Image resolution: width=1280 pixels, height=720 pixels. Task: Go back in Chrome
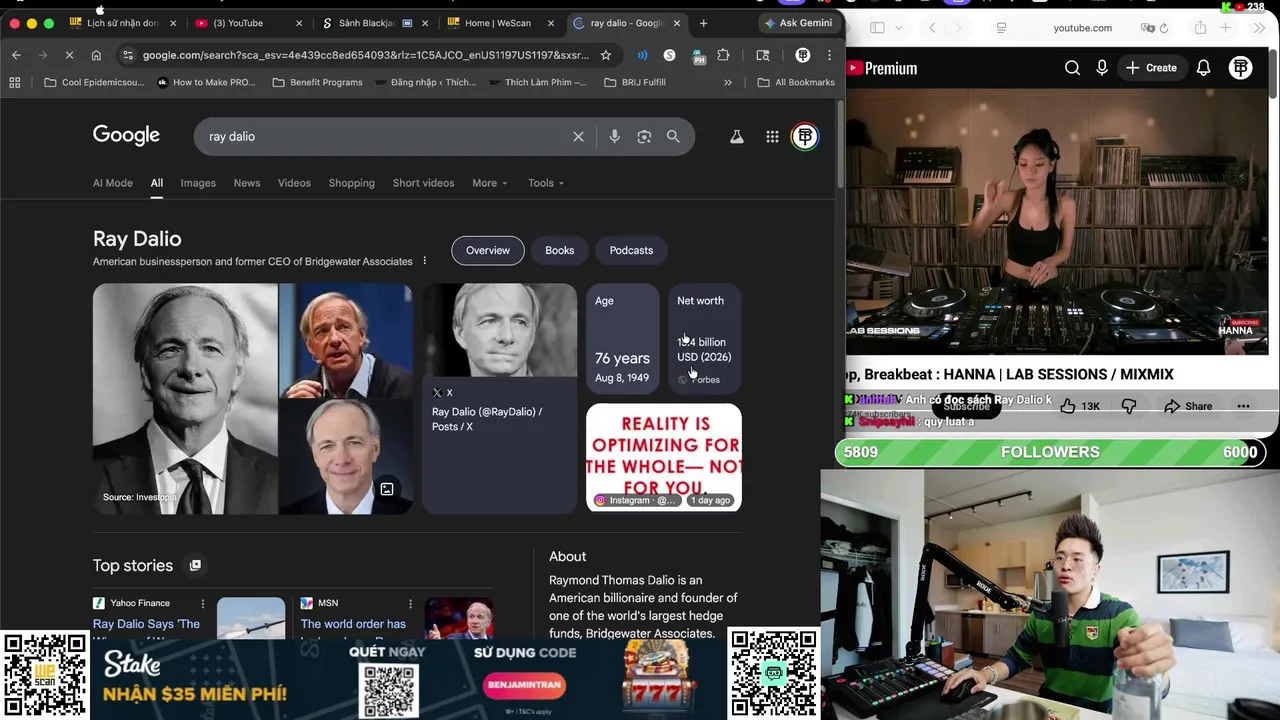[x=16, y=55]
